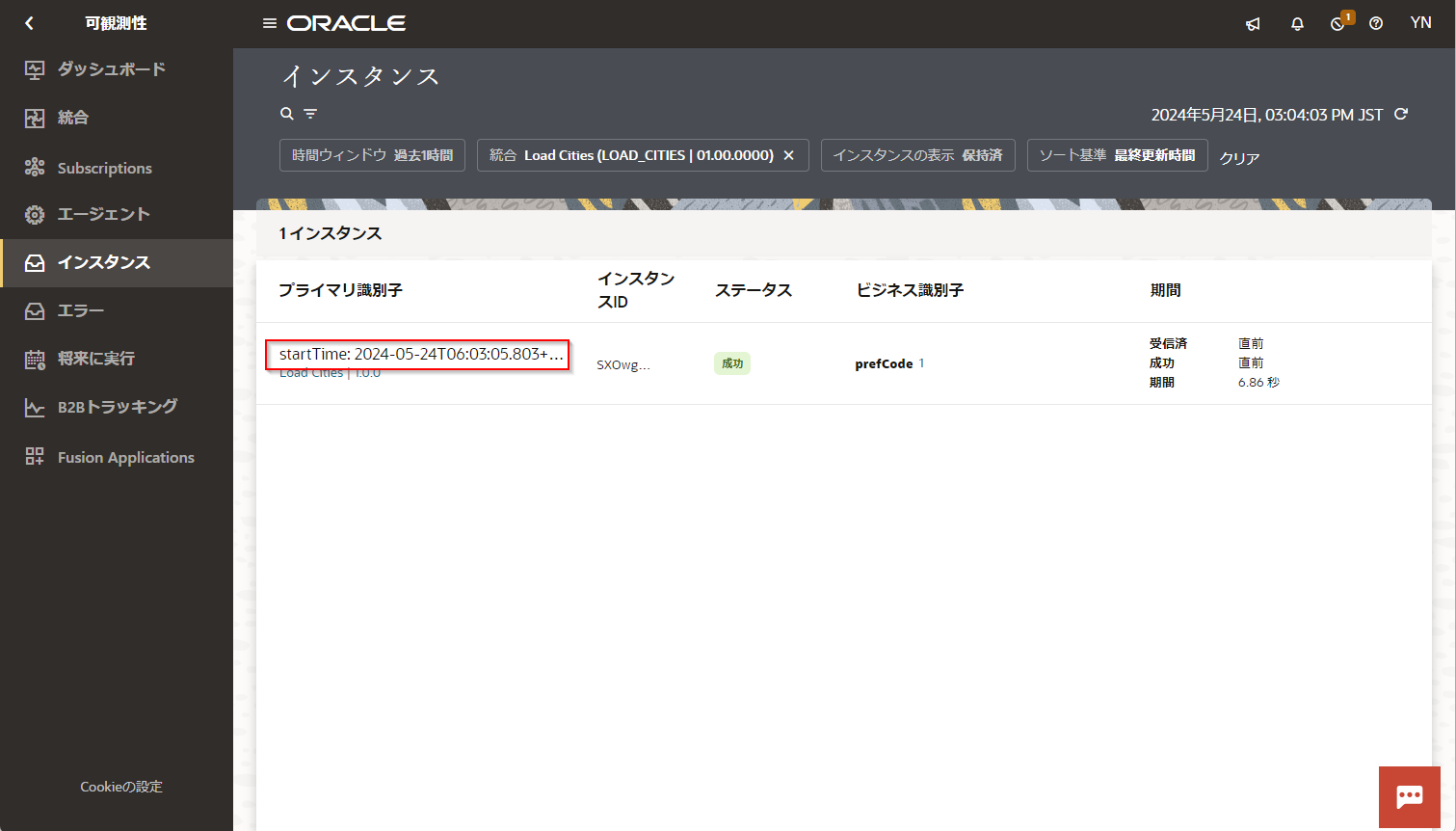Click the hamburger navigation menu icon
Image resolution: width=1456 pixels, height=831 pixels.
270,23
